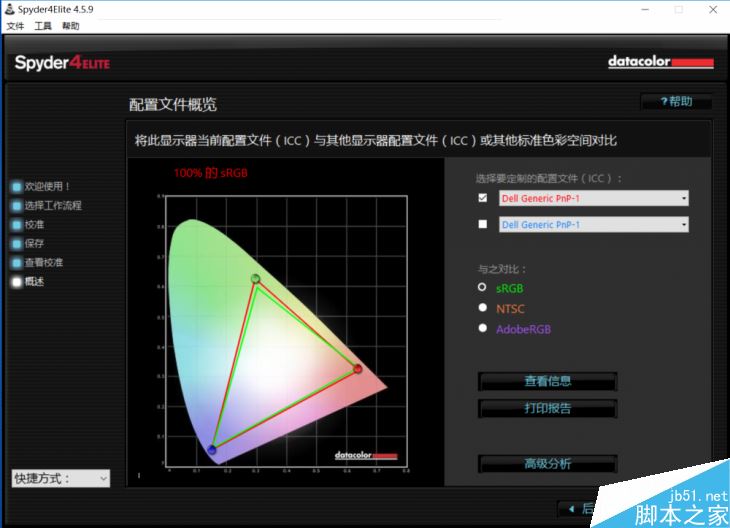Select the NTSC comparison radio button
730x528 pixels.
[482, 307]
